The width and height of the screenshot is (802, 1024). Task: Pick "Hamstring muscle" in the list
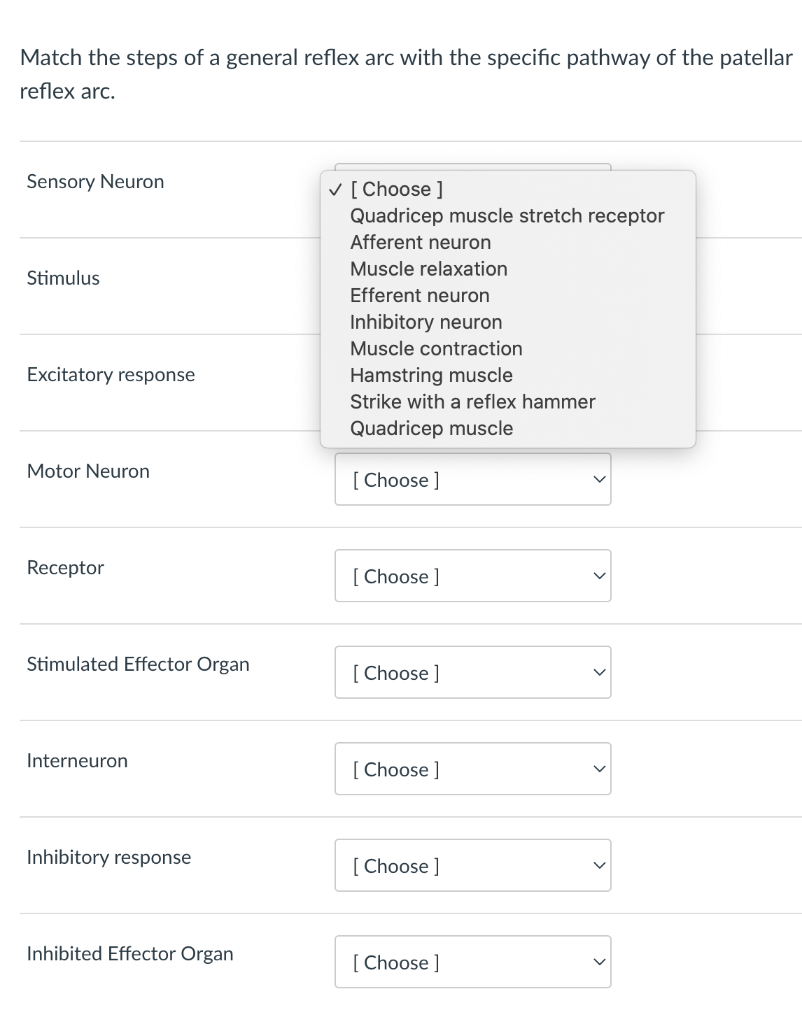(x=431, y=375)
